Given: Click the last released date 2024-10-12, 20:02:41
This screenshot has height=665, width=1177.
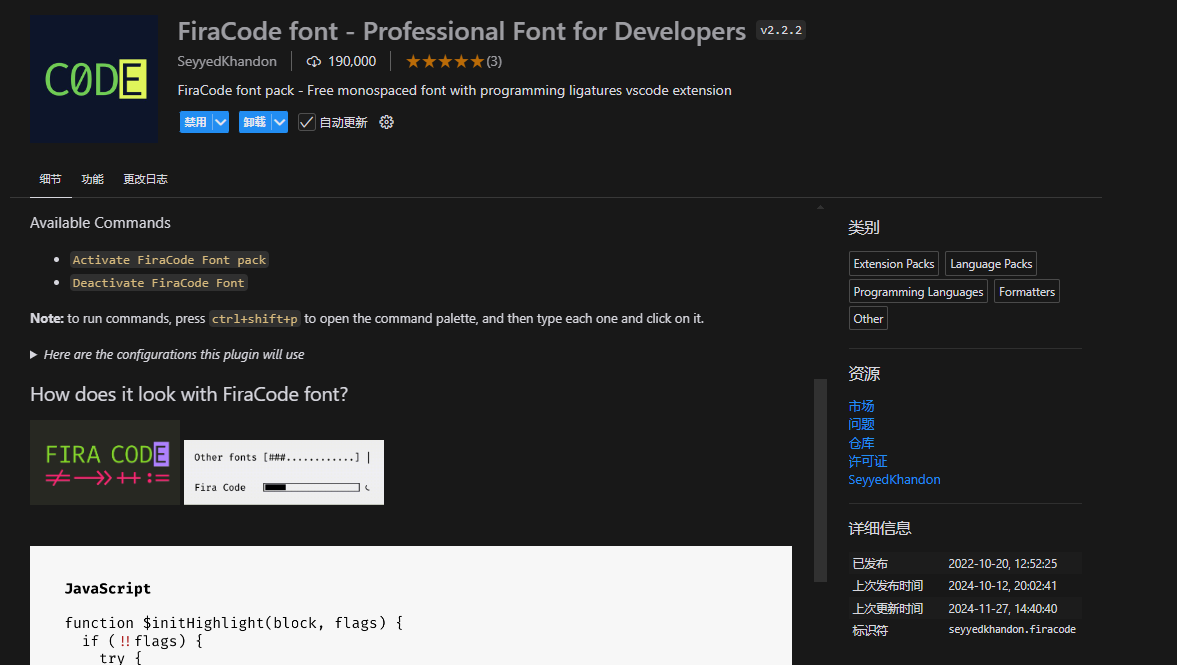Looking at the screenshot, I should [x=1003, y=585].
